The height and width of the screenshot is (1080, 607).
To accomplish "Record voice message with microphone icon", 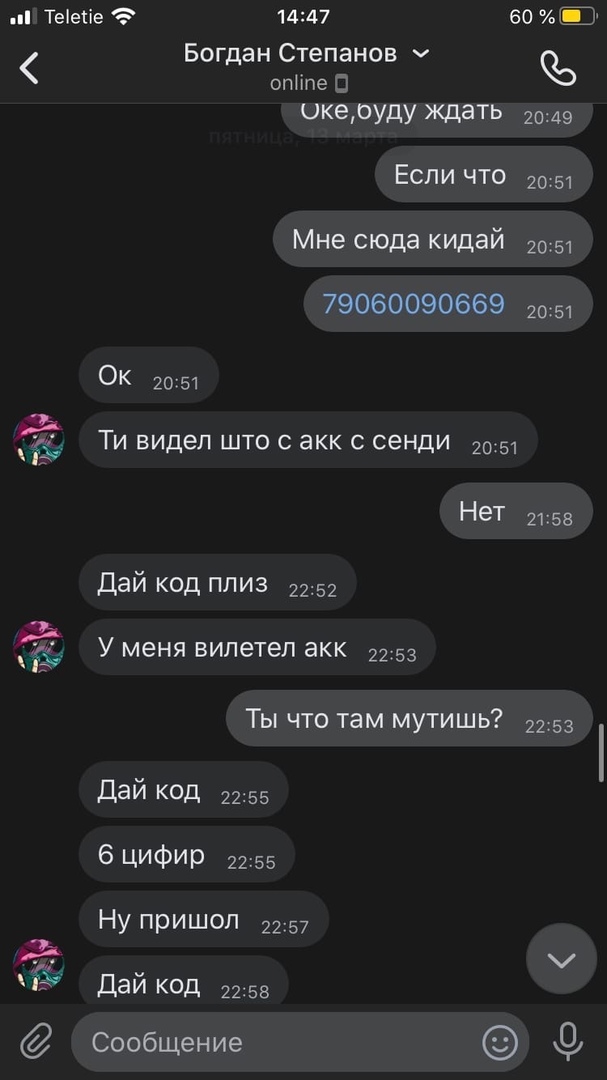I will [x=568, y=1041].
